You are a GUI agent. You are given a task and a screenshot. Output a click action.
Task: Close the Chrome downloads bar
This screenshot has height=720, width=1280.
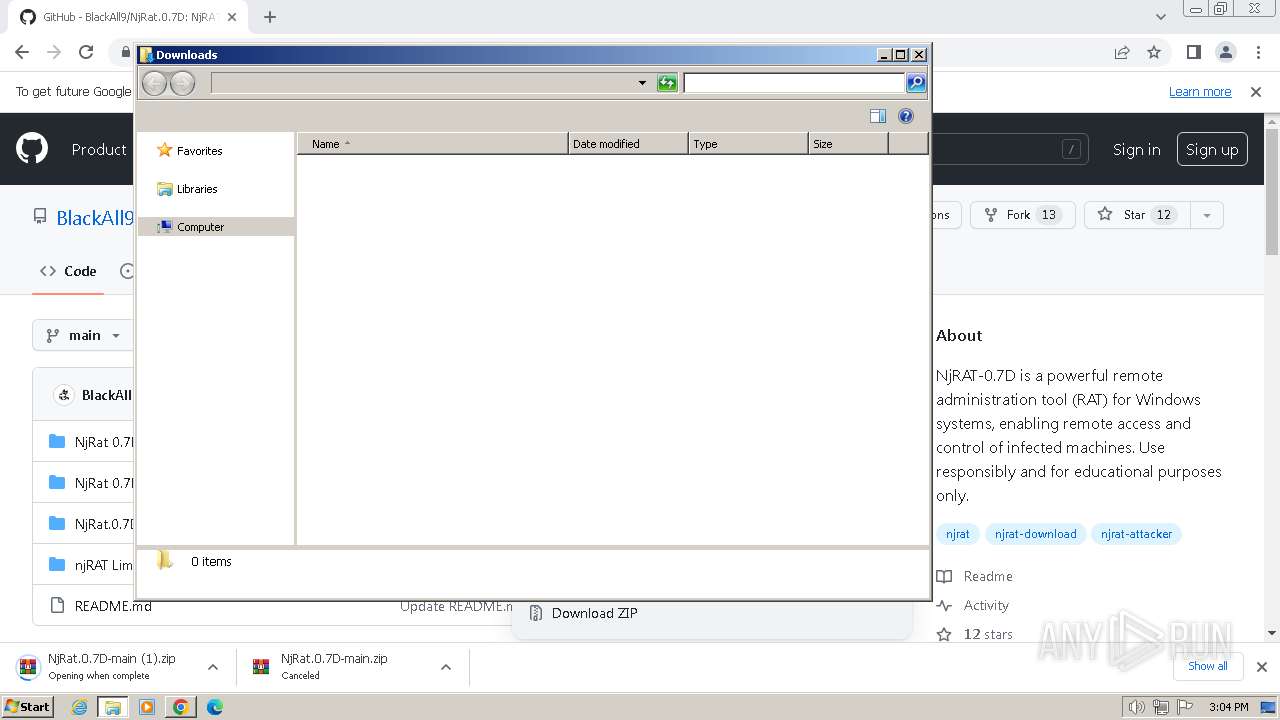tap(1261, 667)
